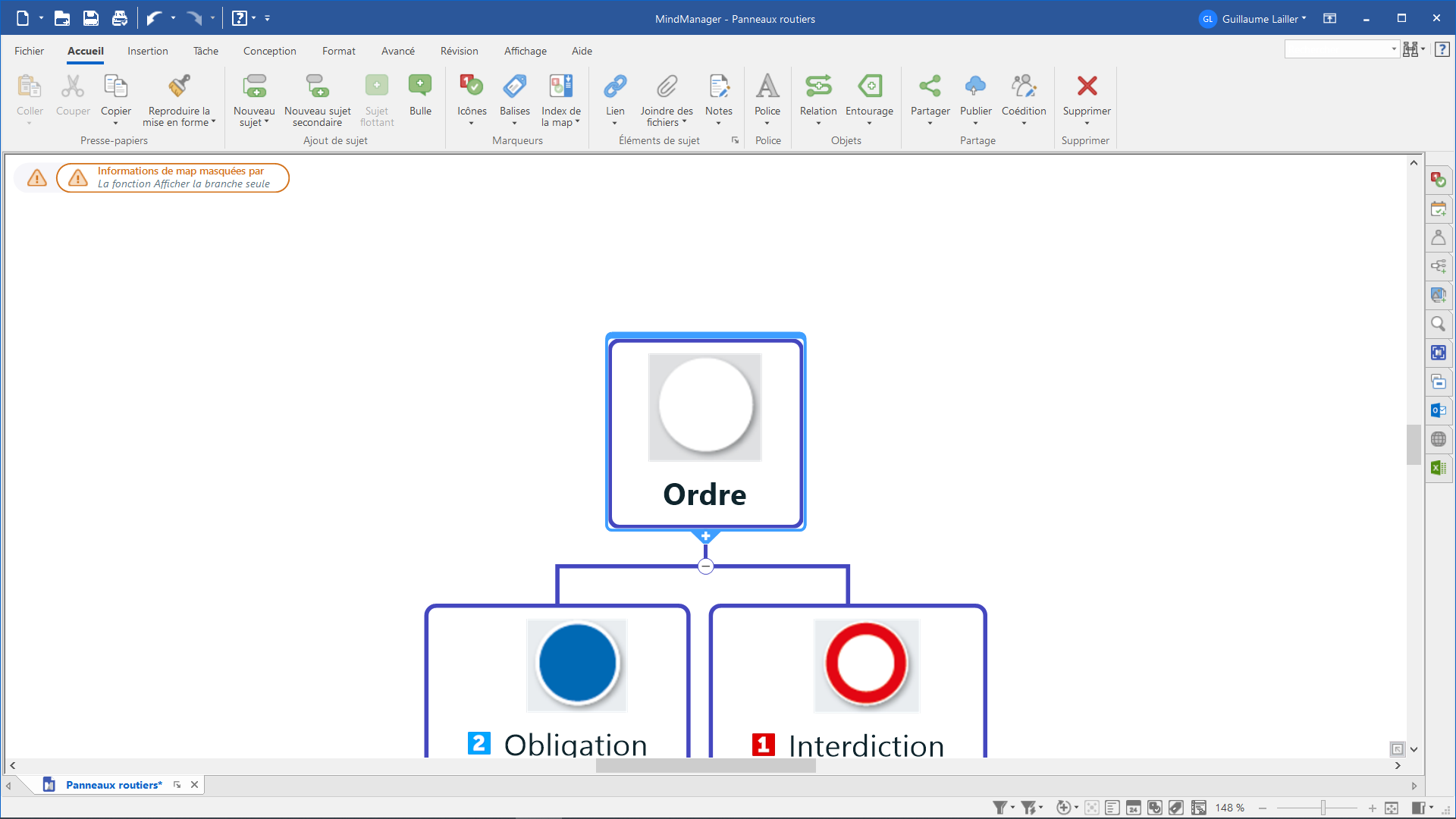Switch to the Affichage ribbon tab
1456x819 pixels.
(525, 51)
